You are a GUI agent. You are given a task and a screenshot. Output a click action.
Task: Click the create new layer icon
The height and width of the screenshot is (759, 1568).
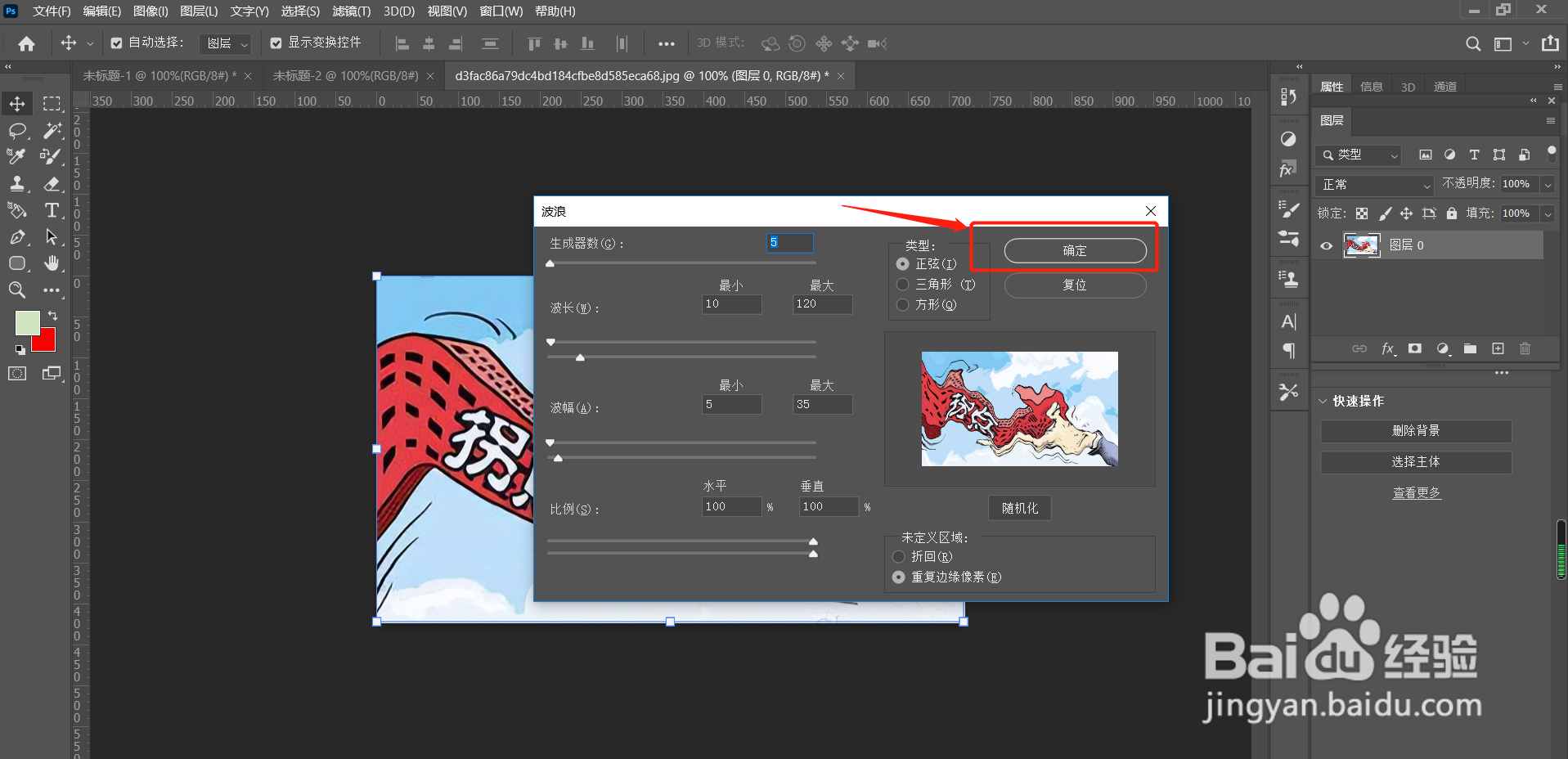[x=1498, y=349]
